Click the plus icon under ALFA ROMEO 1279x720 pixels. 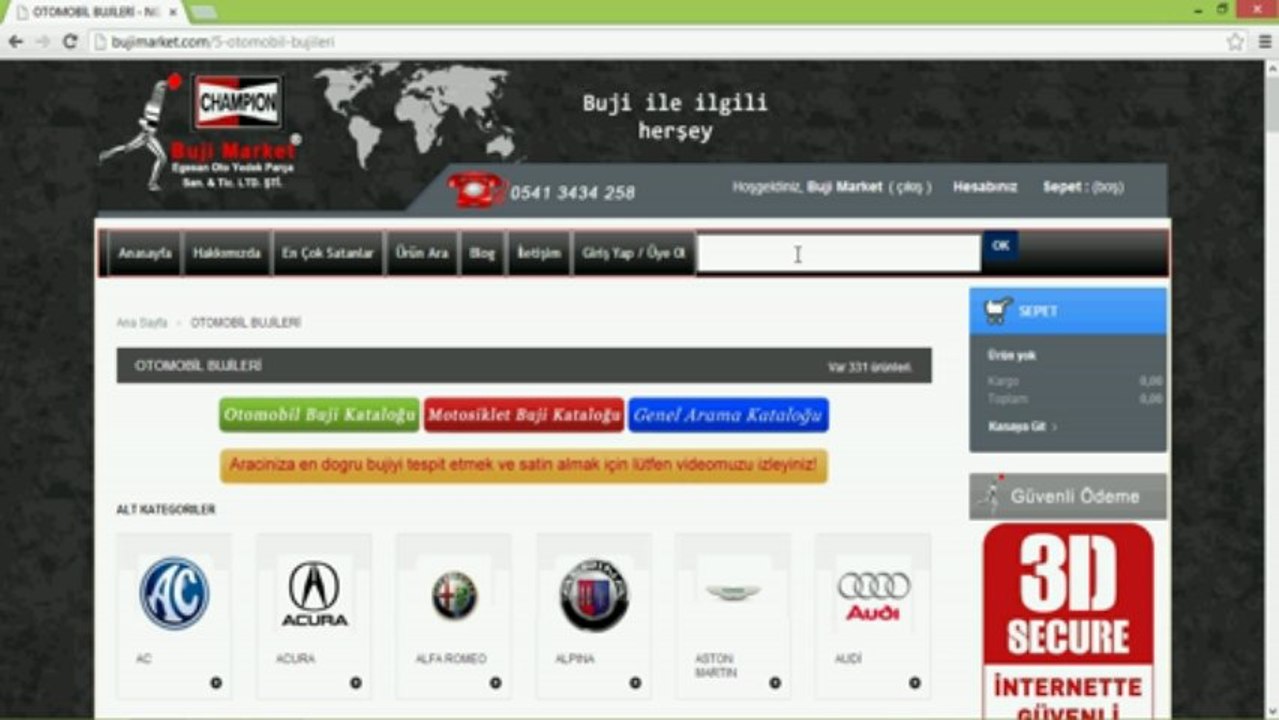coord(495,683)
